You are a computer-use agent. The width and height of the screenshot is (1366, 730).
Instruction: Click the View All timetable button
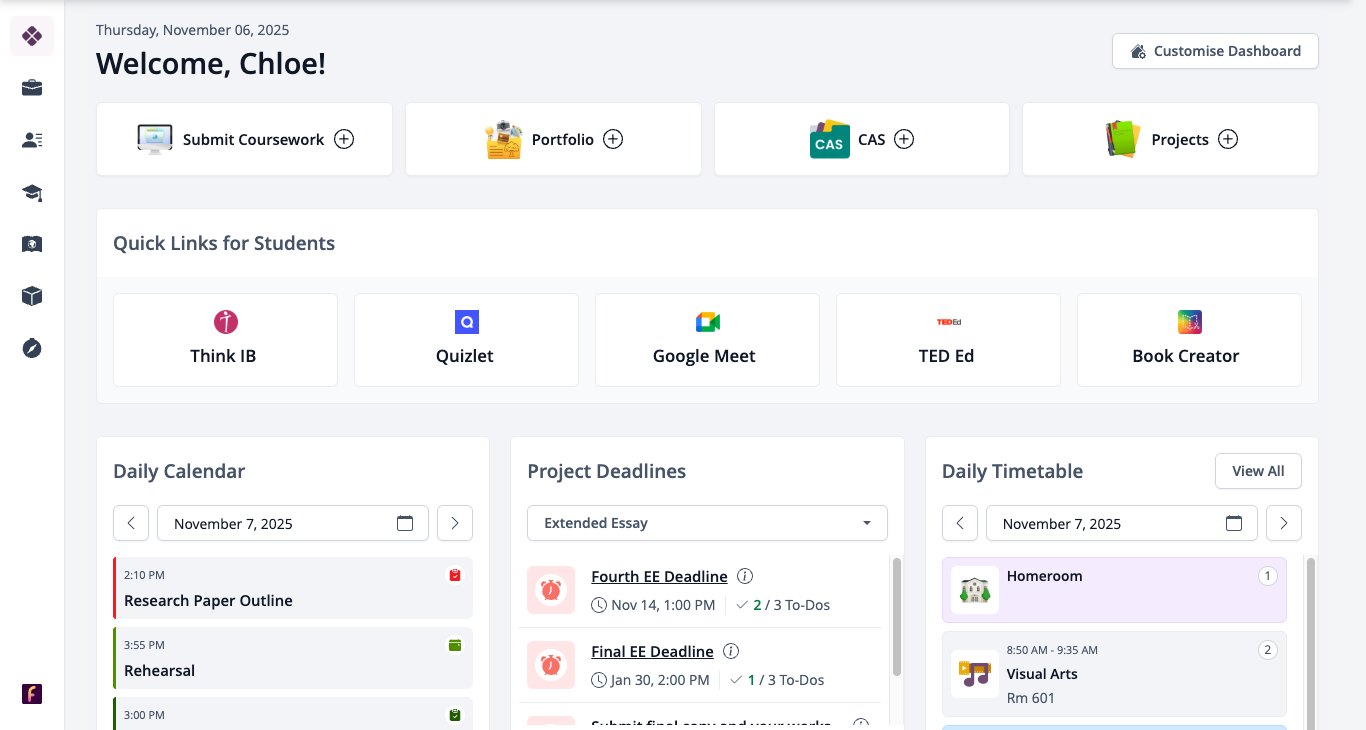1258,471
